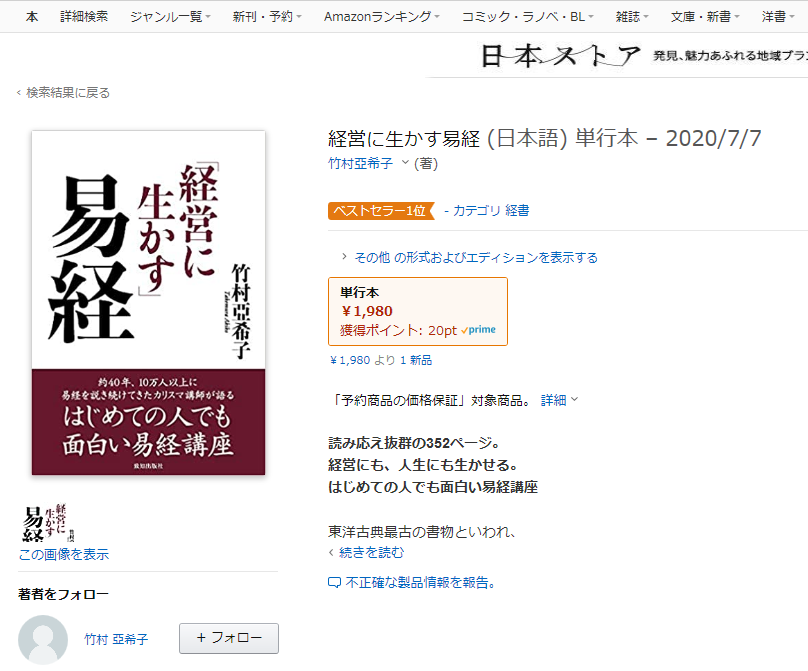Expand the ジャンル一覧 dropdown menu
The width and height of the screenshot is (808, 671).
tap(171, 16)
